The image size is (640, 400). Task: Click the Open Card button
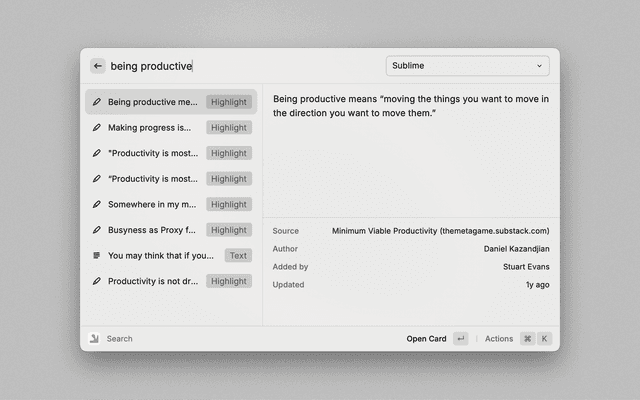(426, 339)
